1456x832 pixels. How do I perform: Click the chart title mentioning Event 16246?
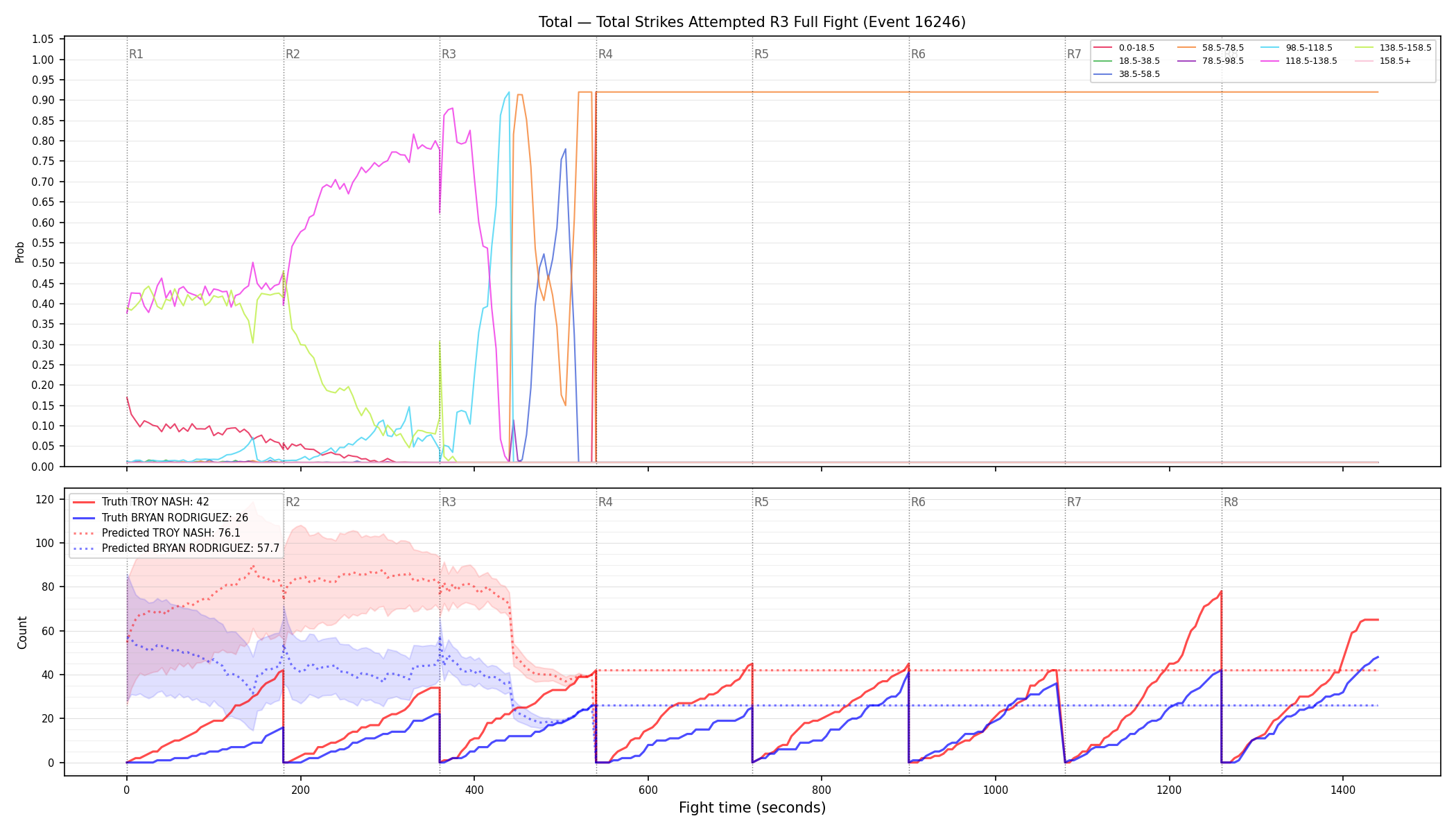[x=752, y=22]
